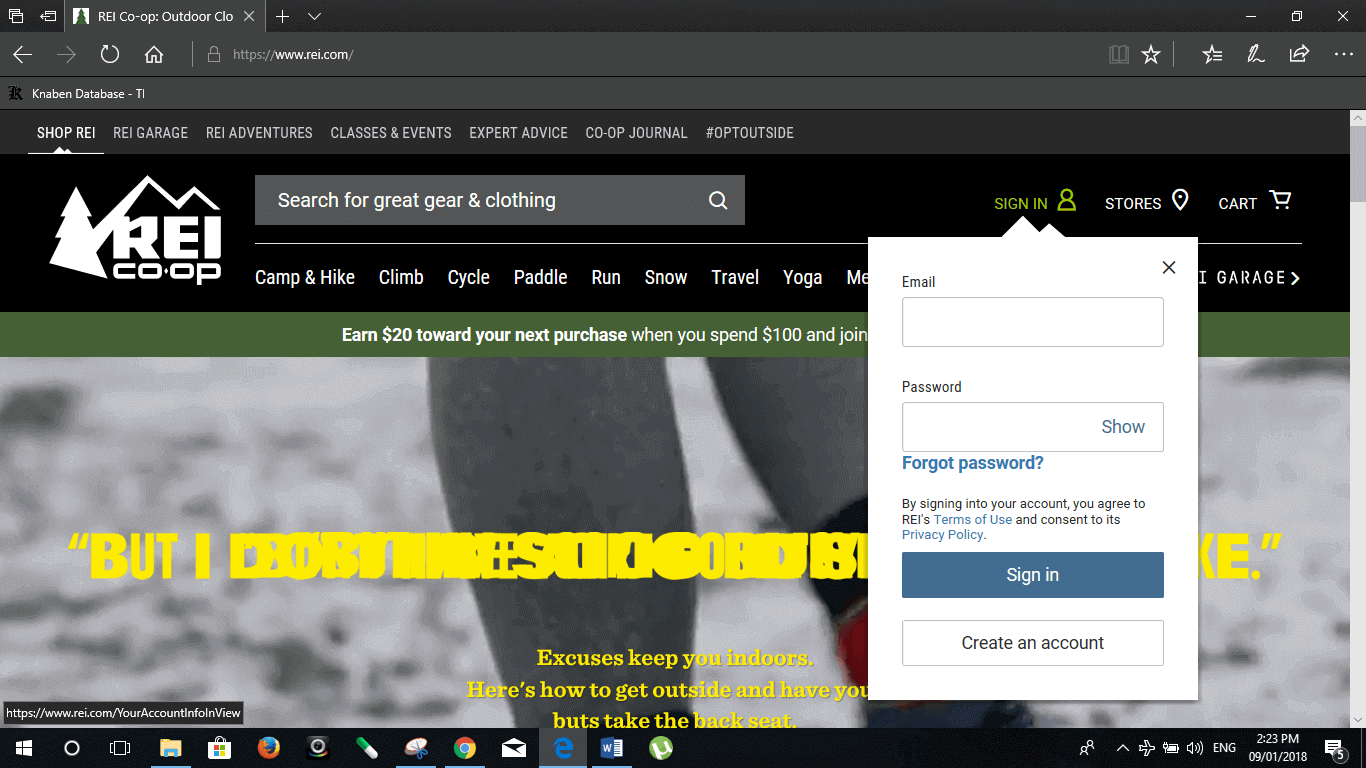Open the REI GARAGE top menu item
1366x768 pixels.
tap(150, 132)
